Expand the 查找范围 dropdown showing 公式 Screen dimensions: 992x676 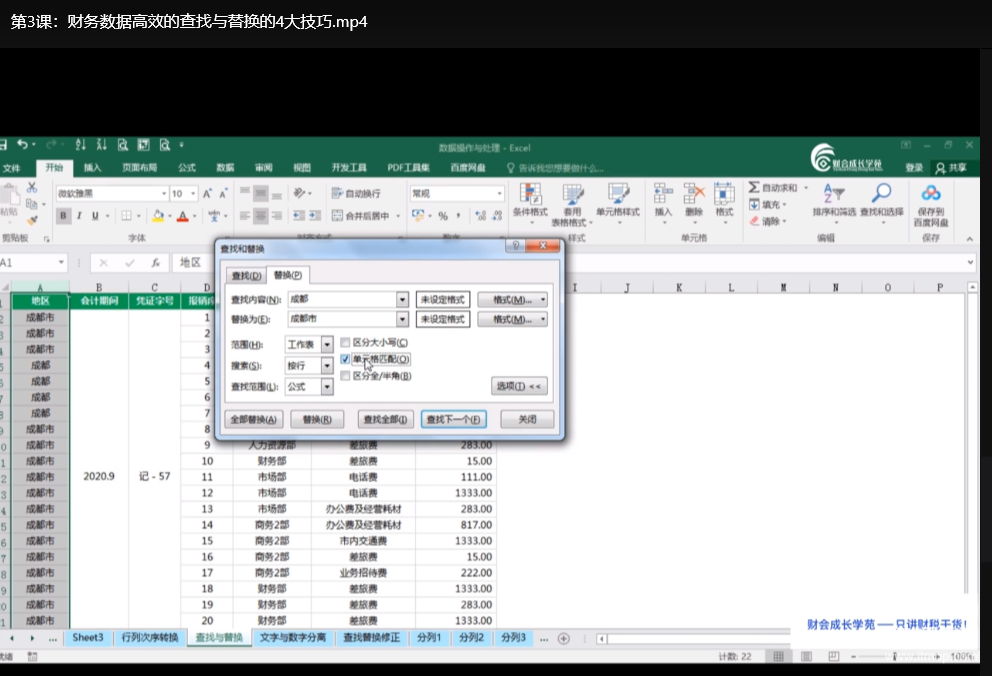[x=327, y=386]
